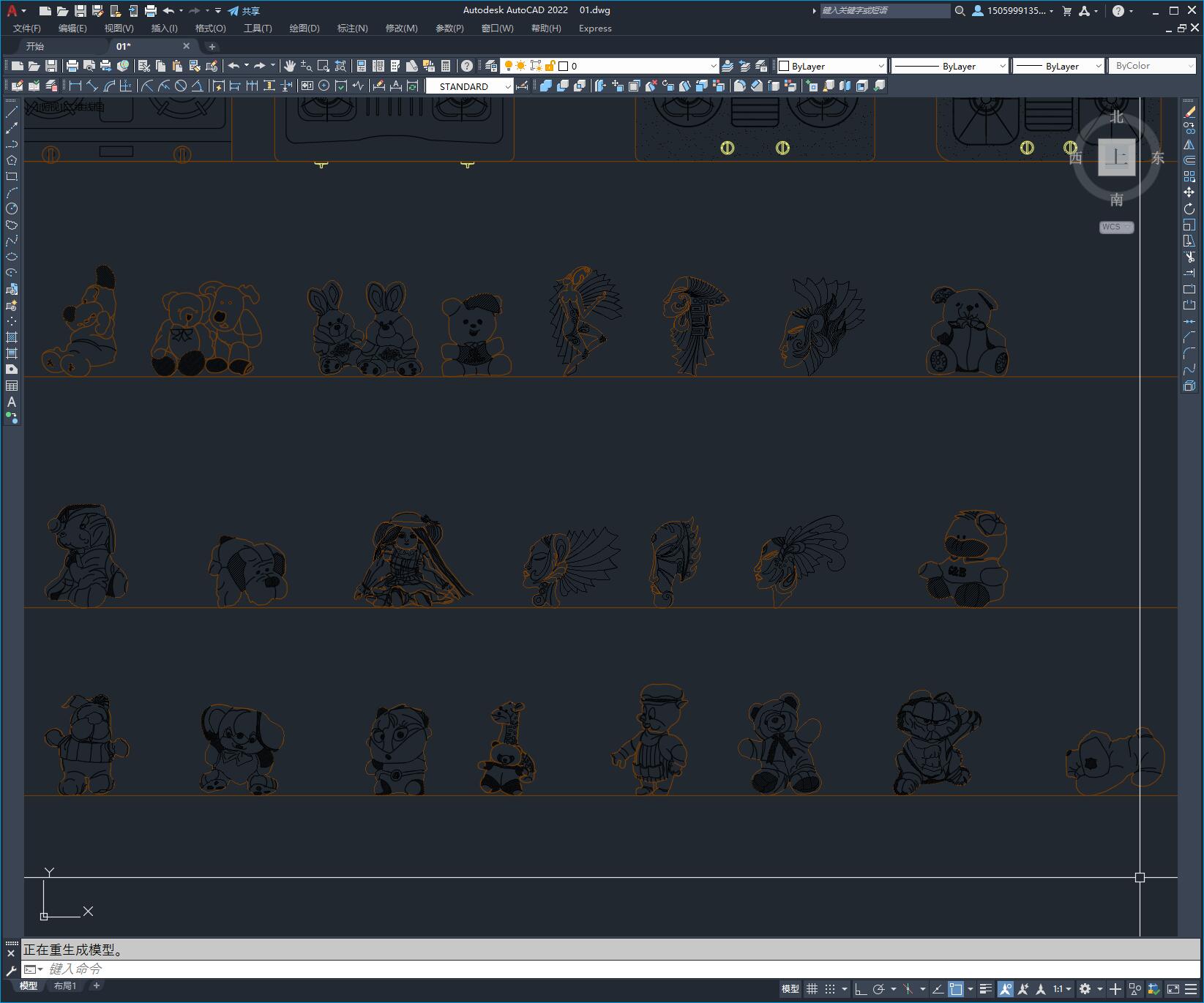Open the 绘图(D) menu
Image resolution: width=1204 pixels, height=1003 pixels.
[x=304, y=29]
